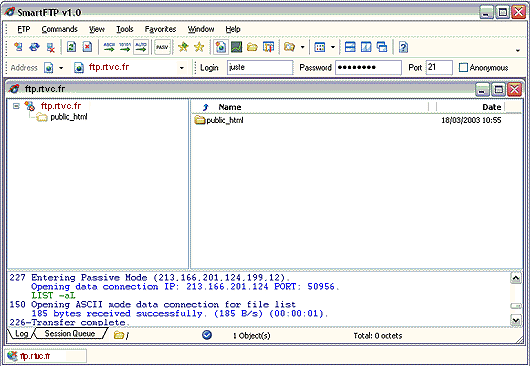Click the Port field showing 21

click(439, 67)
